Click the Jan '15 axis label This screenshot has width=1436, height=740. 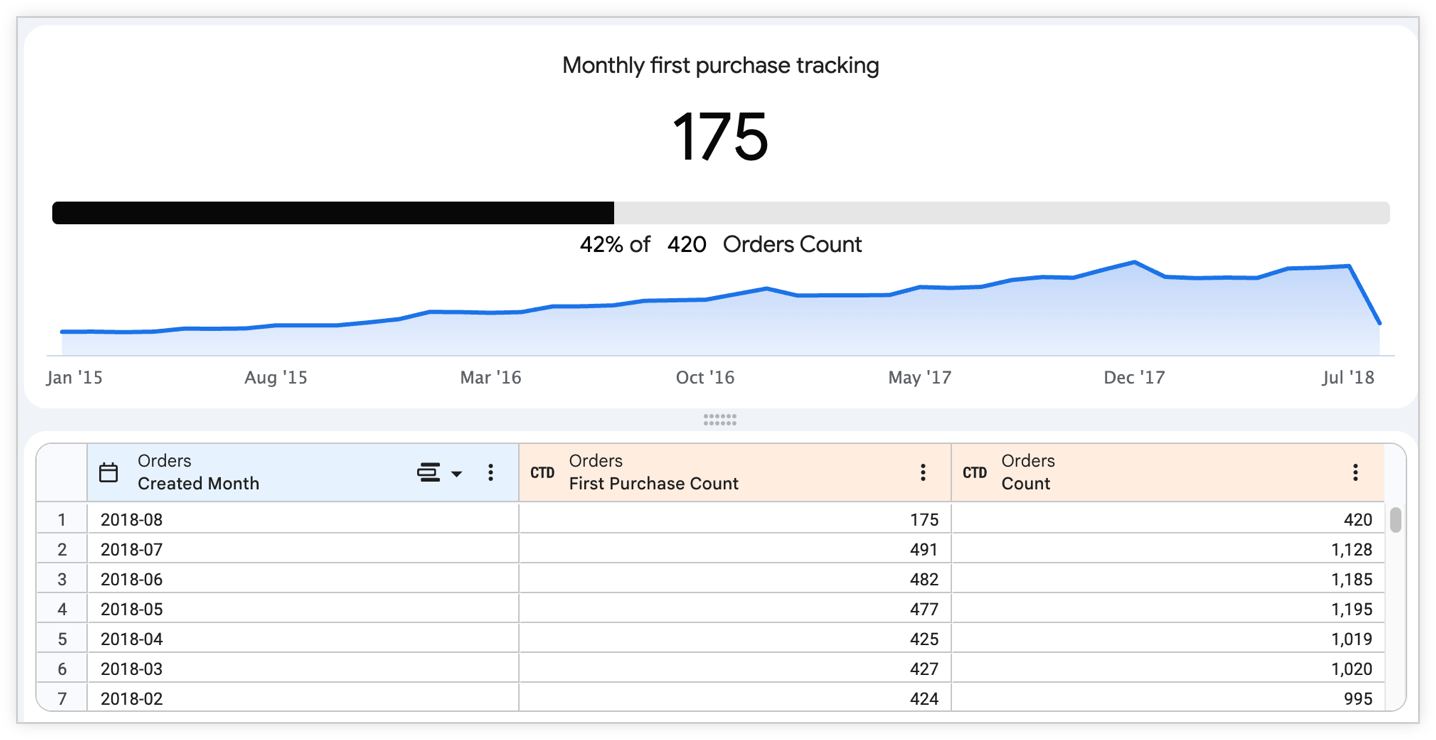75,378
